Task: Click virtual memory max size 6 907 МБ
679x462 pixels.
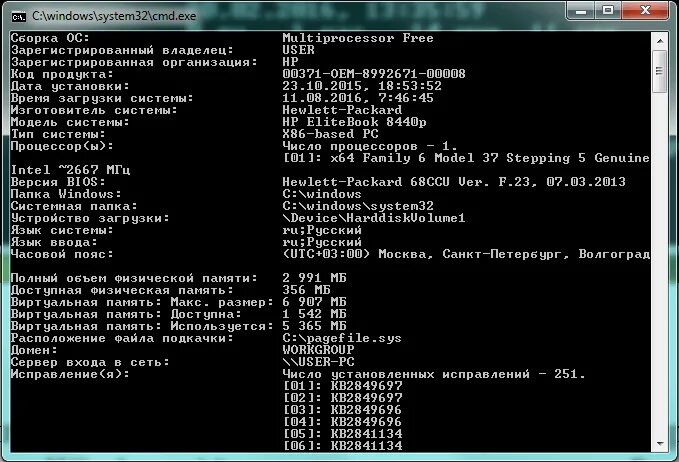Action: [314, 302]
